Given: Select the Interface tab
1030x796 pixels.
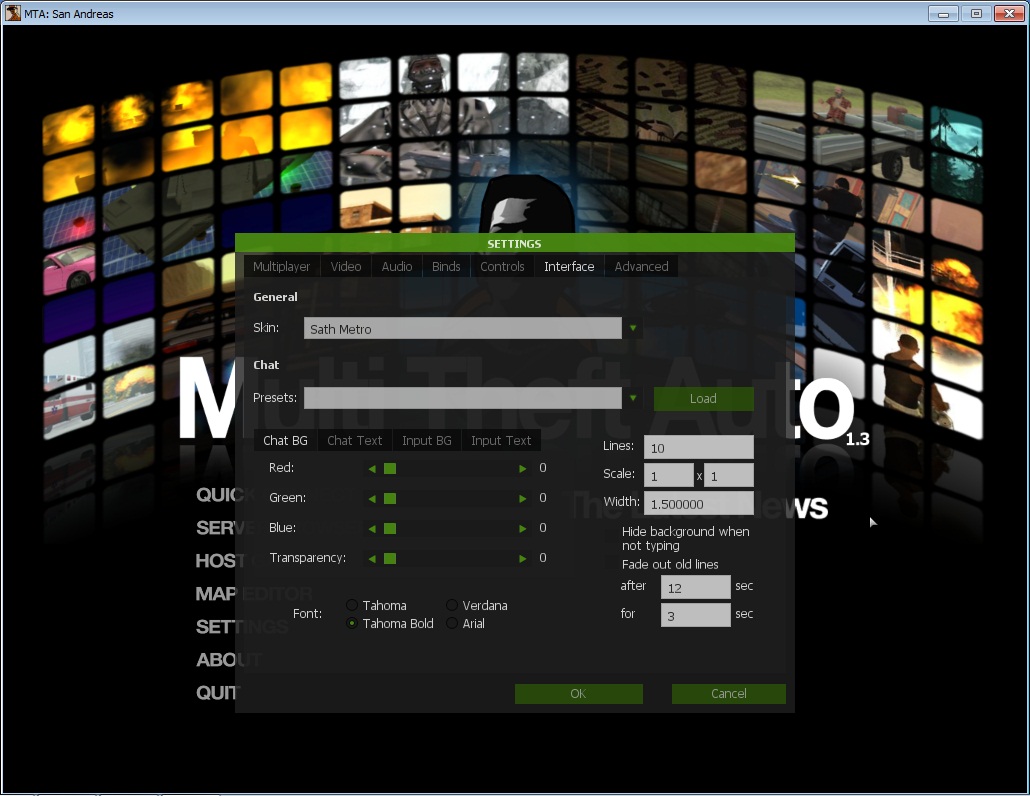Looking at the screenshot, I should click(569, 267).
